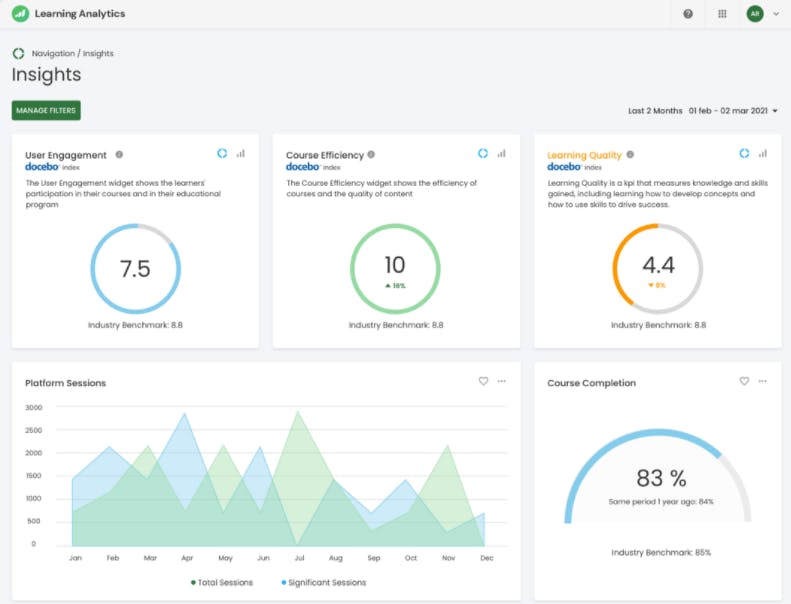Click the circular icon on Course Efficiency
Viewport: 791px width, 604px height.
tap(483, 154)
